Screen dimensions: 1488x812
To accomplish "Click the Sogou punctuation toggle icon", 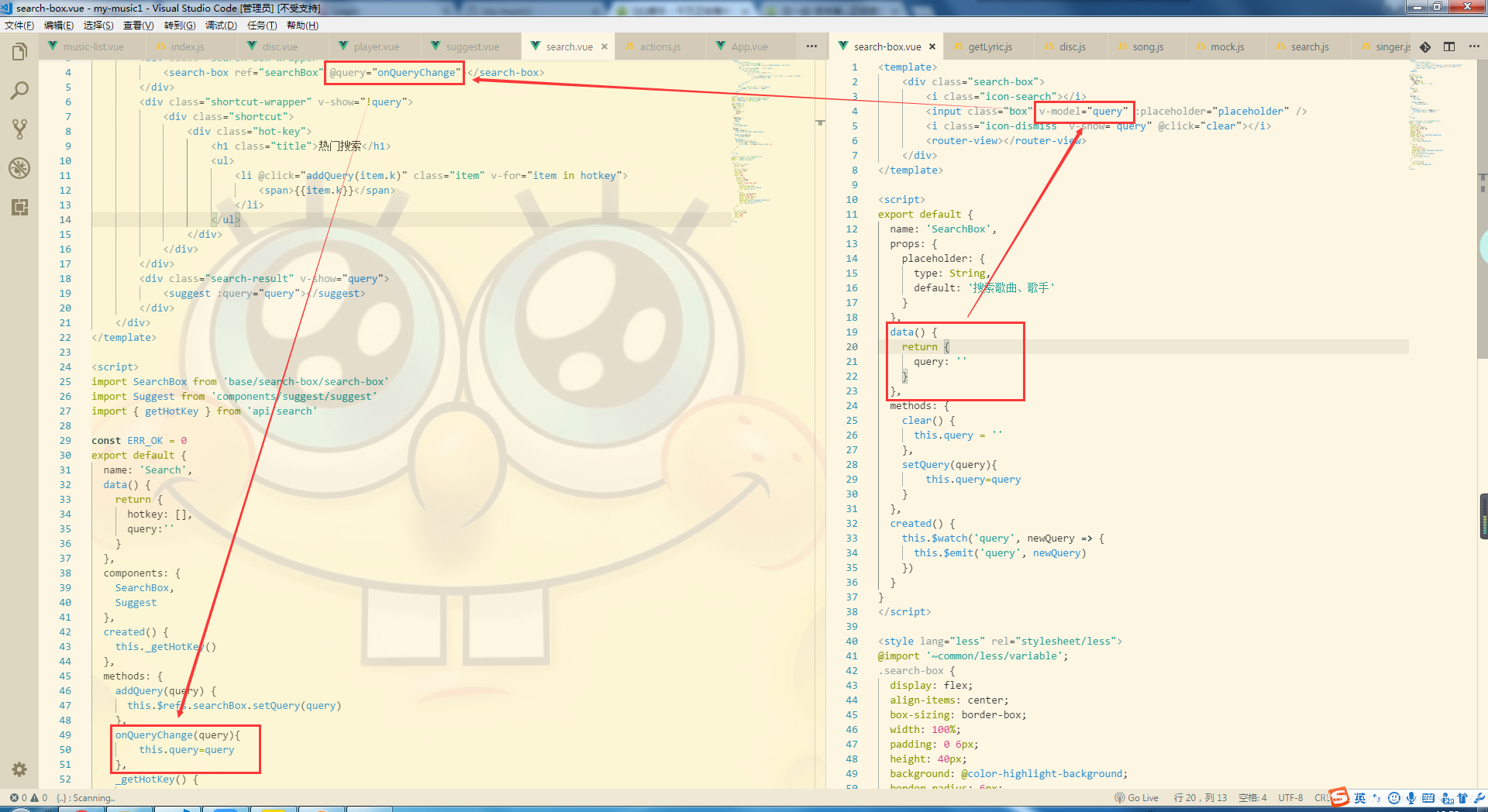I will pyautogui.click(x=1377, y=798).
